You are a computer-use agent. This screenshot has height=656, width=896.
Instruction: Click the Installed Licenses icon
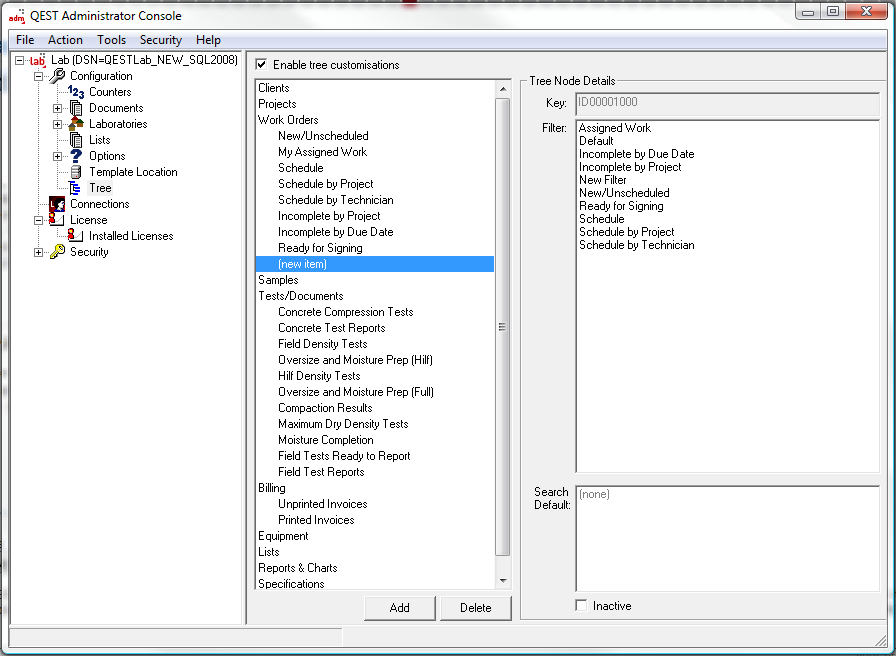75,236
